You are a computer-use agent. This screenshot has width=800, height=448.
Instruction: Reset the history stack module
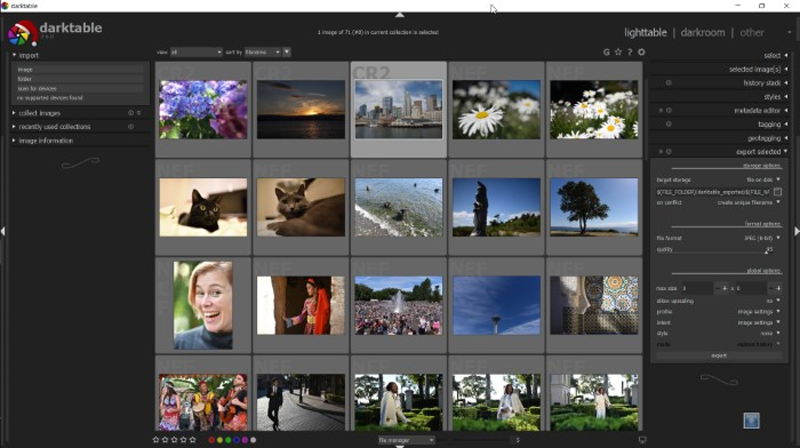tap(668, 83)
